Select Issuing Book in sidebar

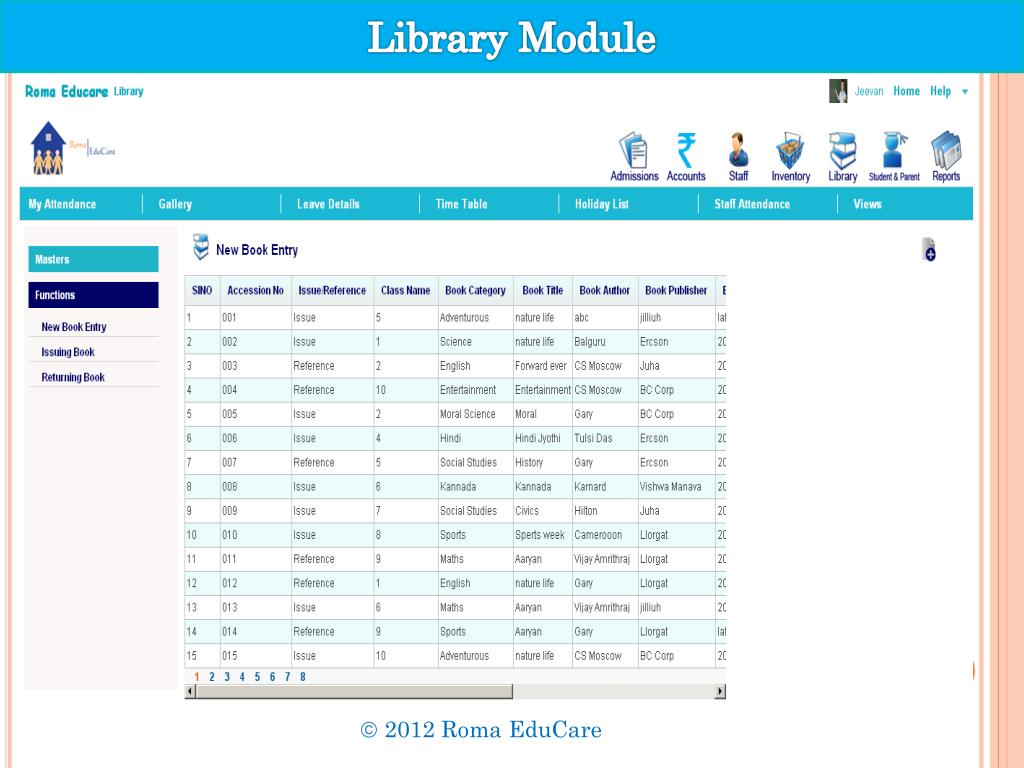68,352
